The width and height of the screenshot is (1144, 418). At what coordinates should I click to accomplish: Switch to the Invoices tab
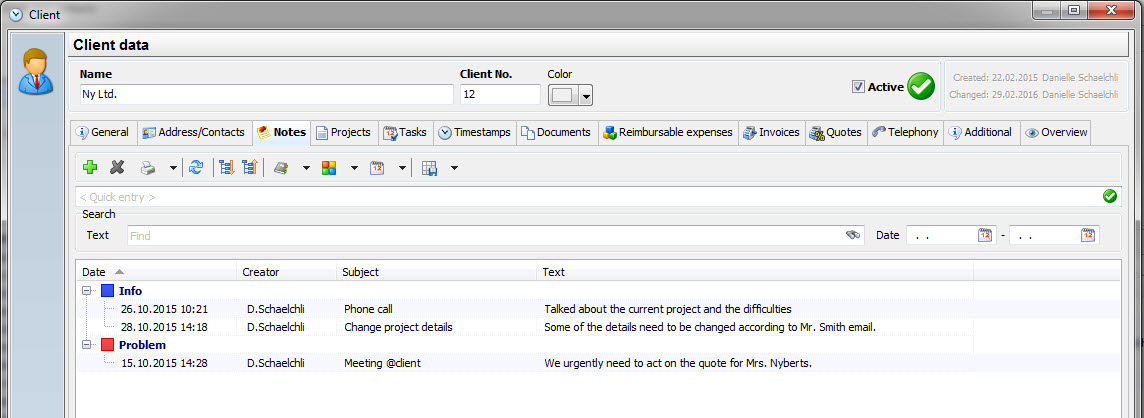click(x=771, y=132)
